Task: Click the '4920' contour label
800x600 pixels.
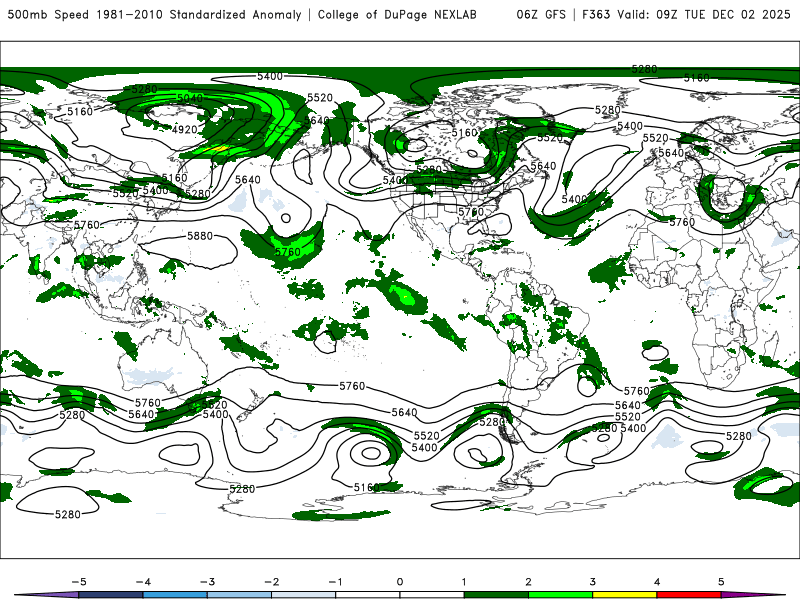Action: coord(185,130)
